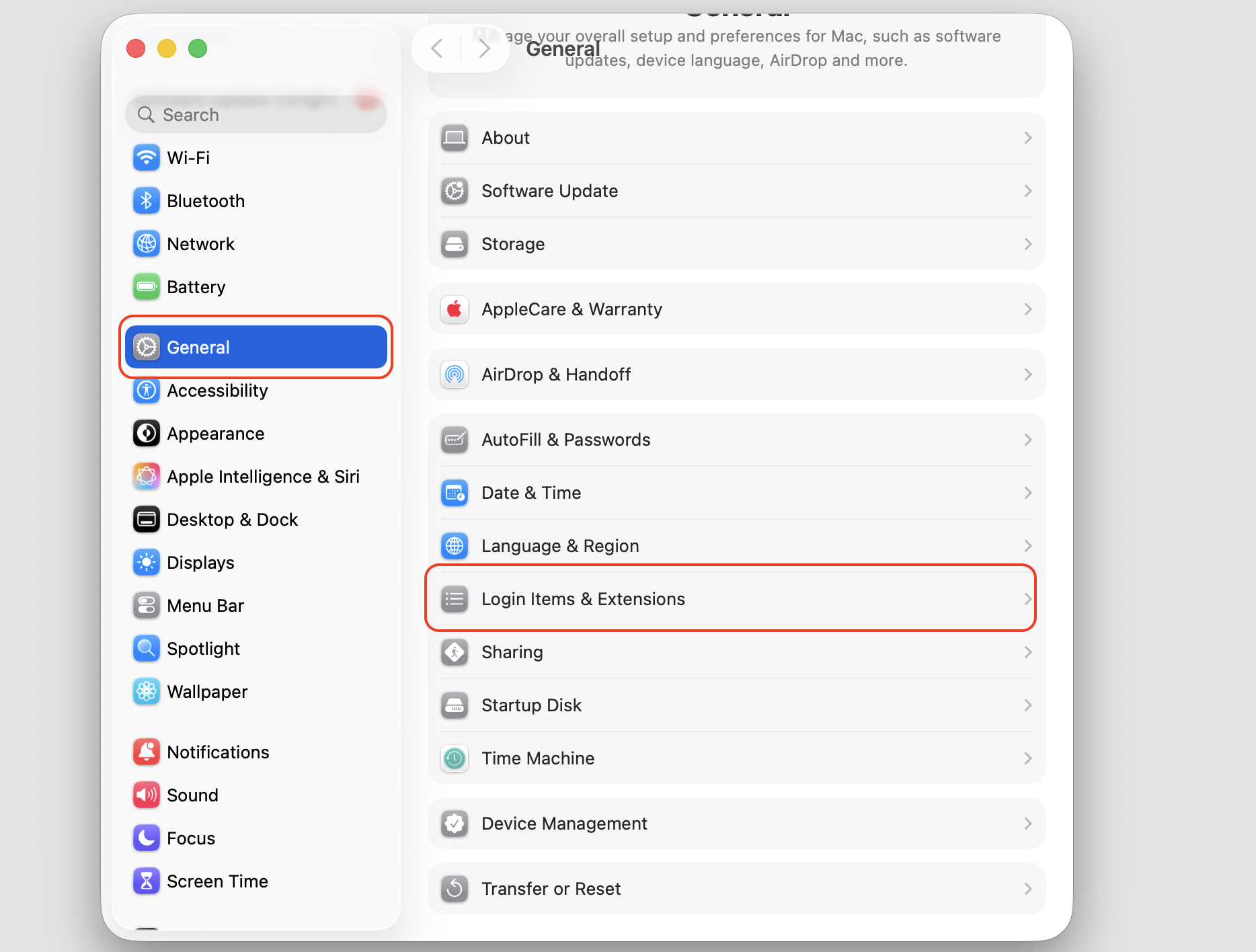
Task: Open Device Management settings
Action: [x=736, y=824]
